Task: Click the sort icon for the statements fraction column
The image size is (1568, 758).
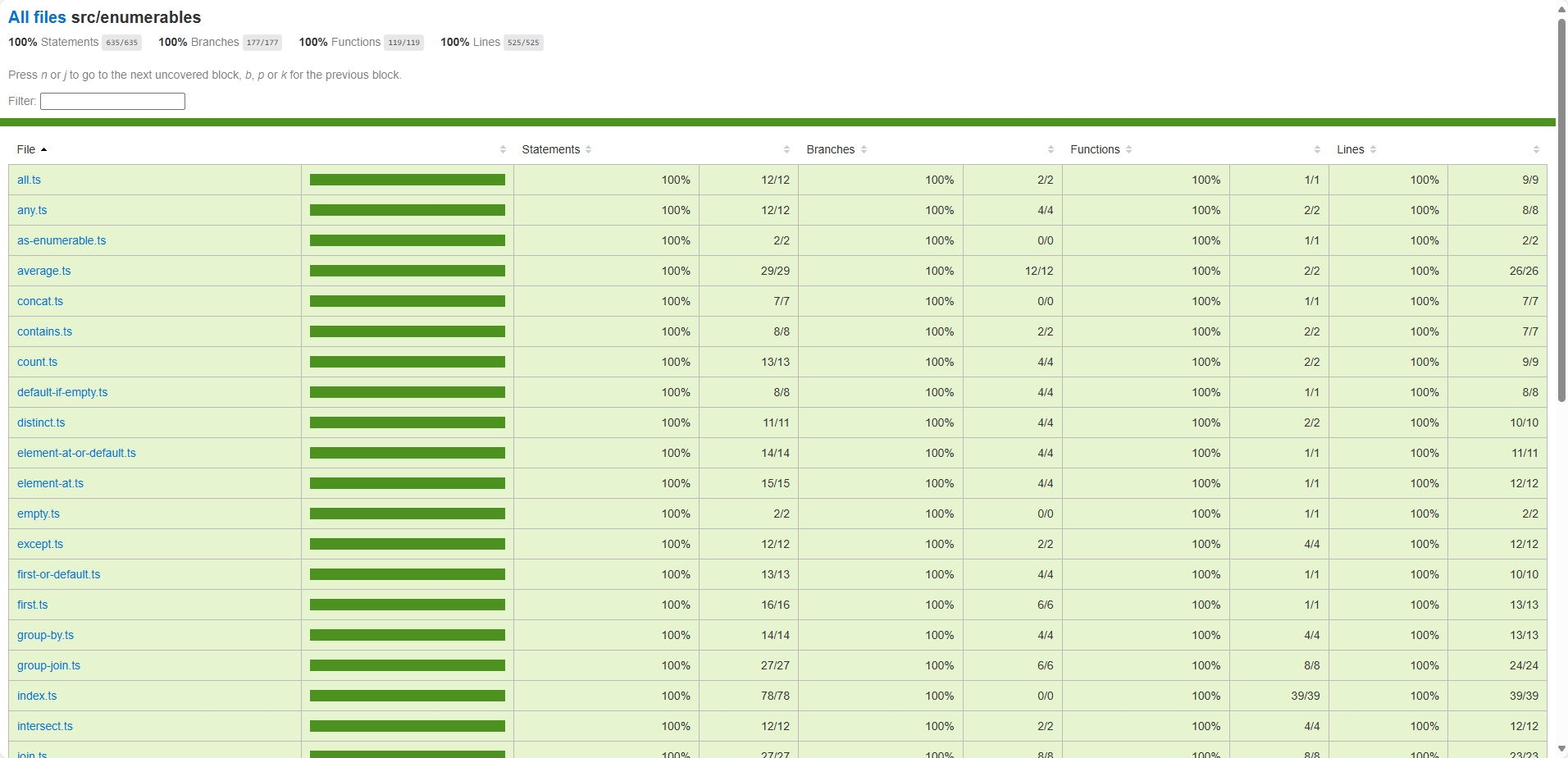Action: pyautogui.click(x=786, y=149)
